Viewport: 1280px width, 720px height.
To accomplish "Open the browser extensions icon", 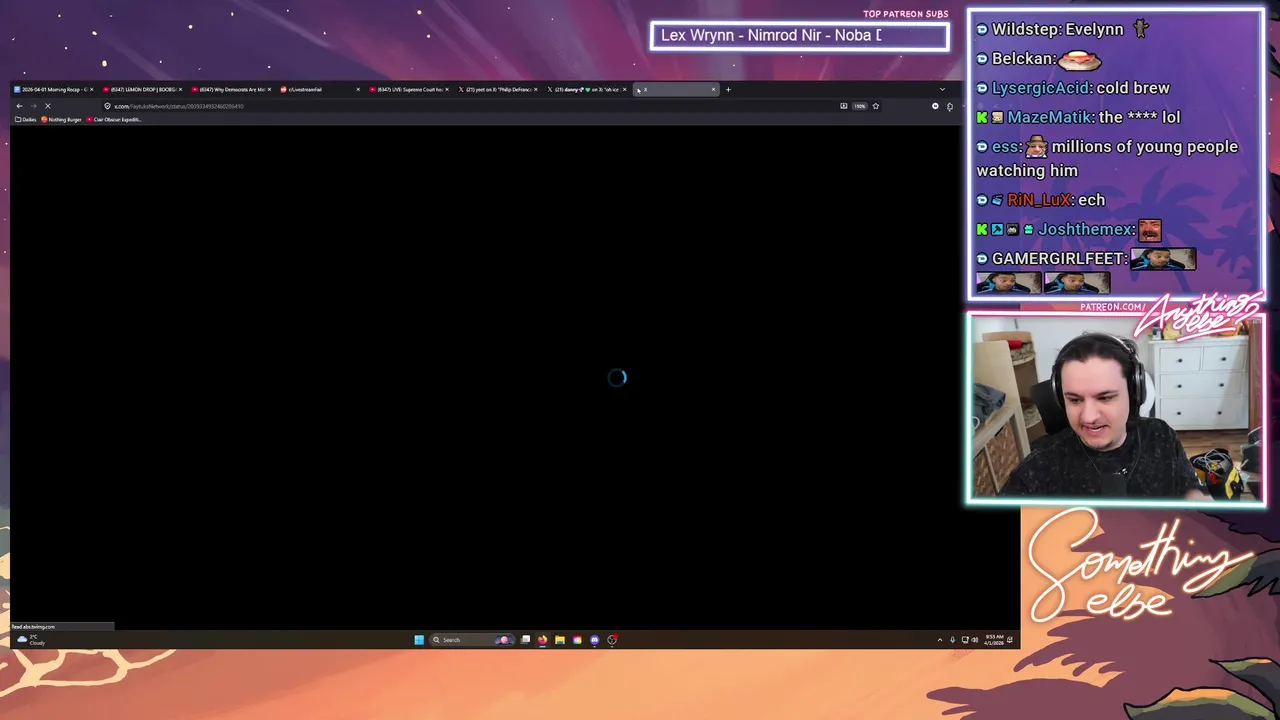I will pyautogui.click(x=950, y=107).
